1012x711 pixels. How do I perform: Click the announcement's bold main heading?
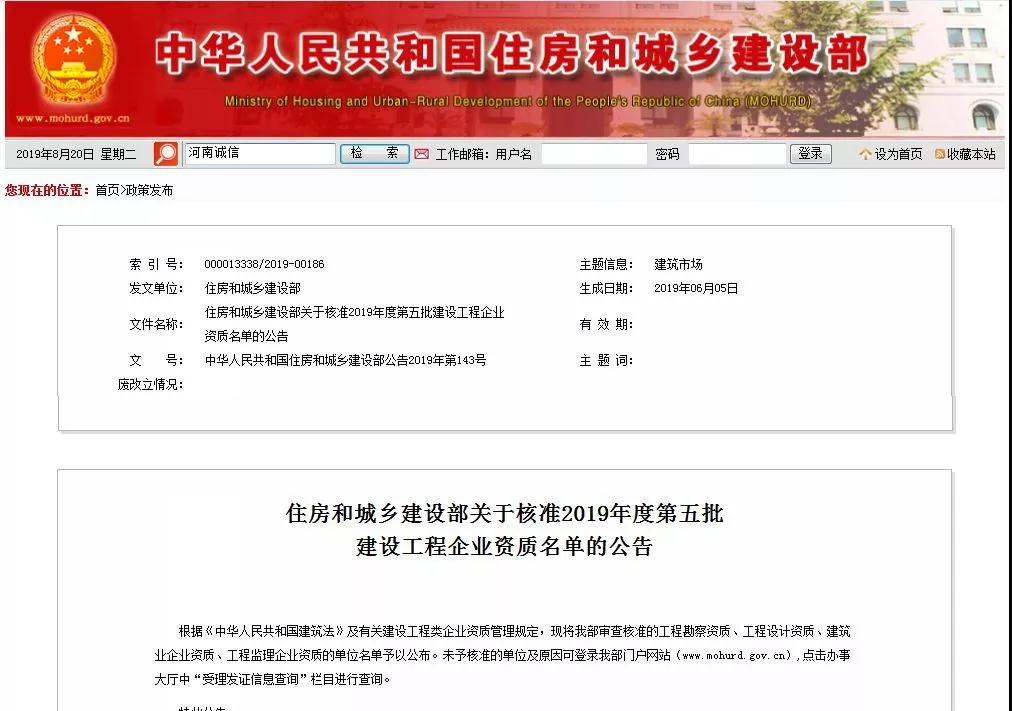(504, 530)
